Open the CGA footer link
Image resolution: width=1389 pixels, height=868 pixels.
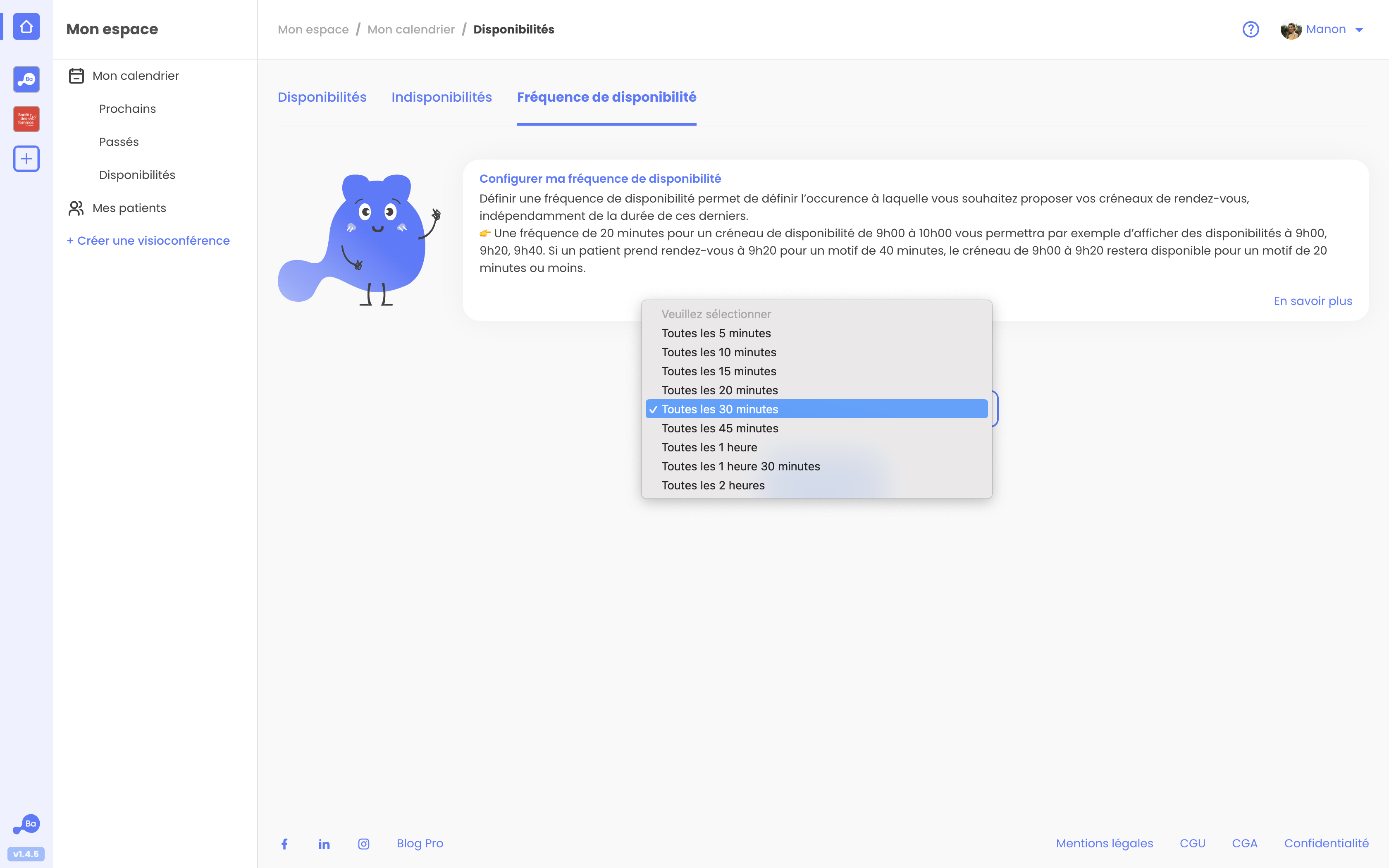click(x=1245, y=844)
